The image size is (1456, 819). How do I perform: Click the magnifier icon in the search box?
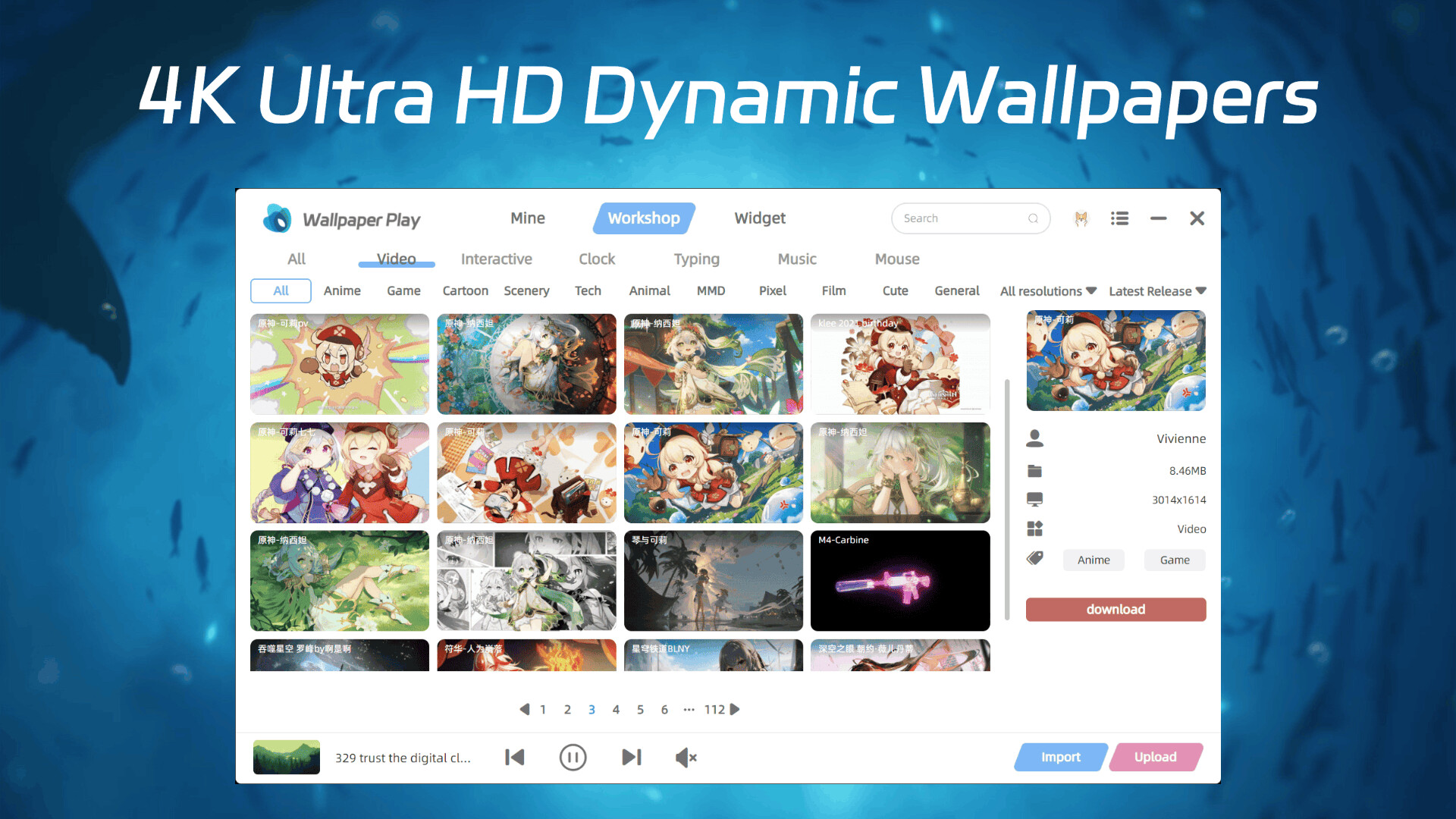click(x=1034, y=218)
